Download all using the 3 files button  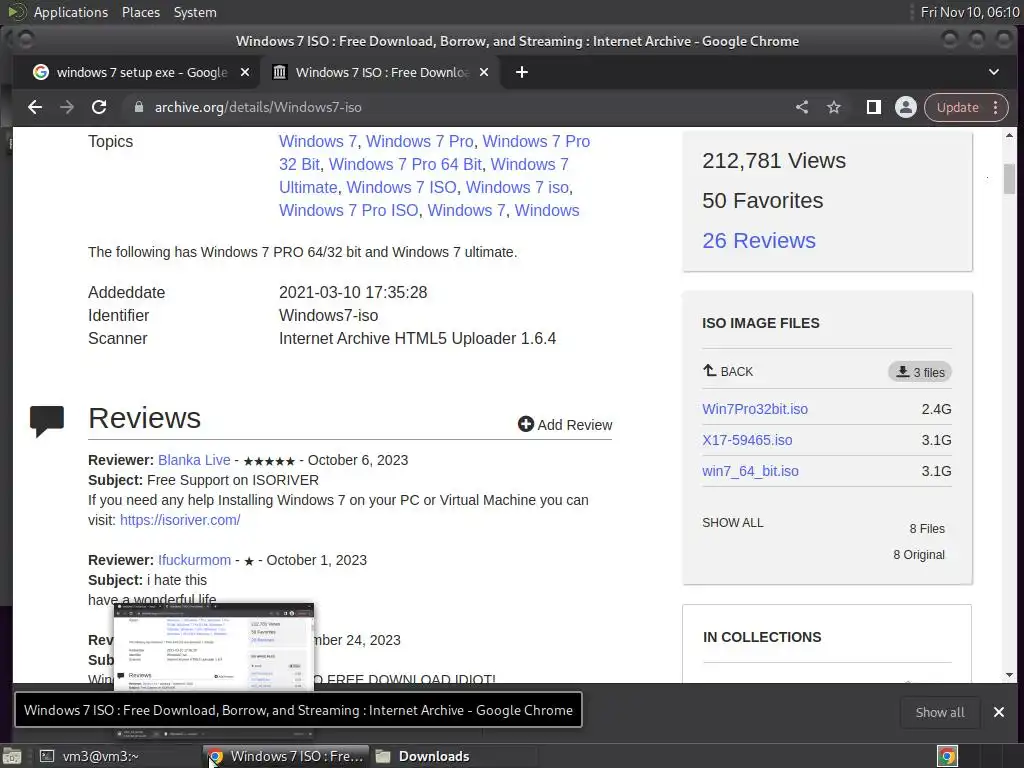(920, 372)
